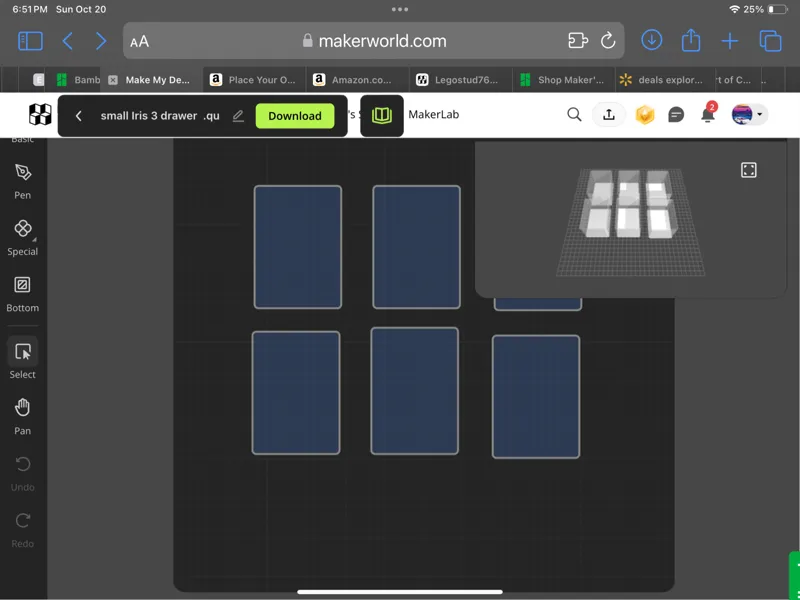
Task: Switch to Place Your O... tab
Action: (x=255, y=80)
